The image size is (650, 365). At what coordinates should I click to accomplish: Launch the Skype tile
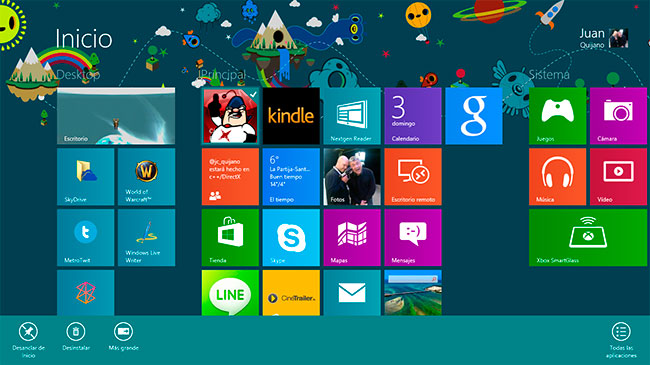(291, 237)
